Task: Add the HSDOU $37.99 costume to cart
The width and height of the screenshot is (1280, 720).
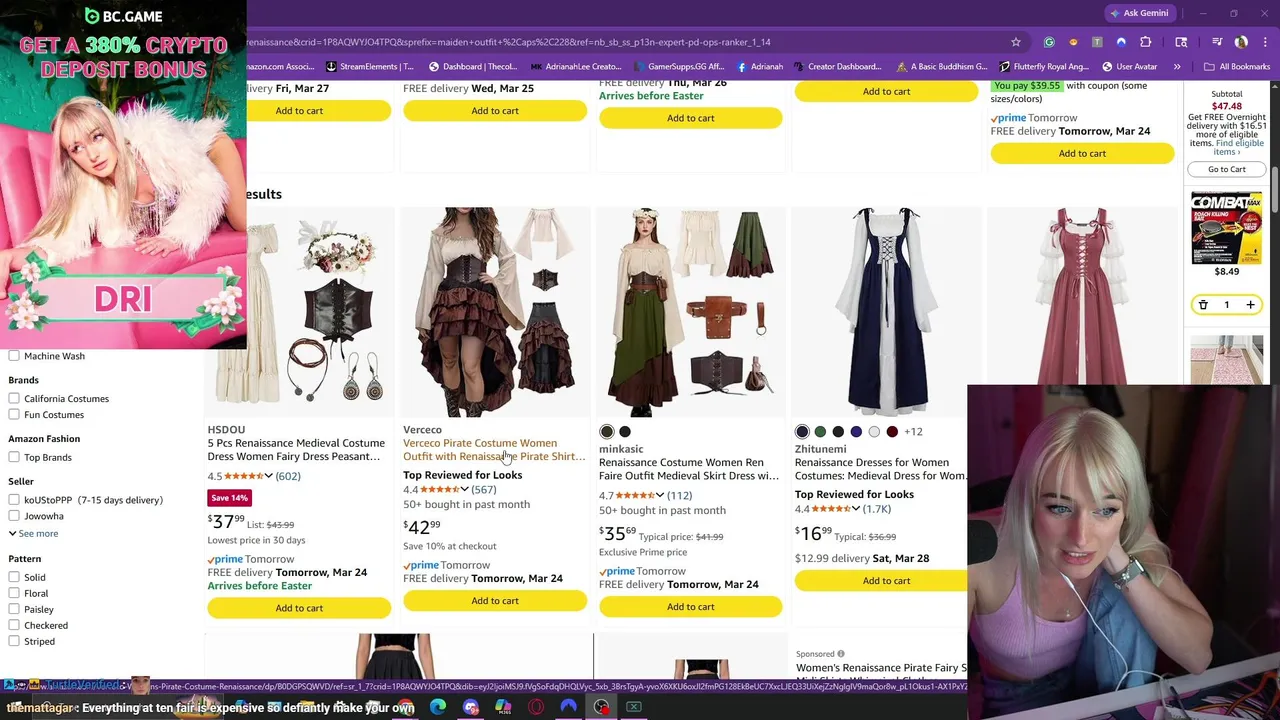Action: pyautogui.click(x=299, y=608)
